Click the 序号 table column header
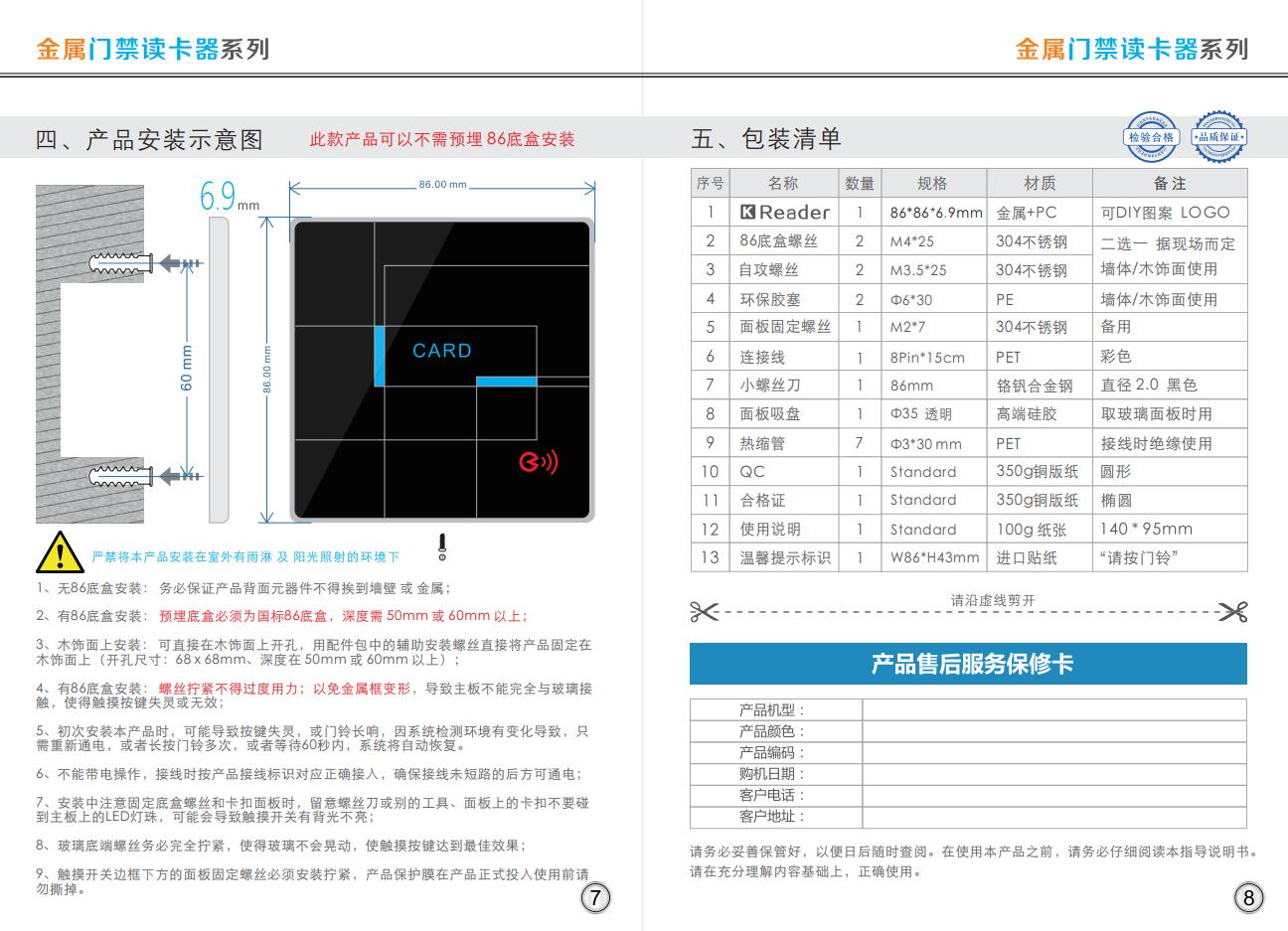 click(711, 183)
